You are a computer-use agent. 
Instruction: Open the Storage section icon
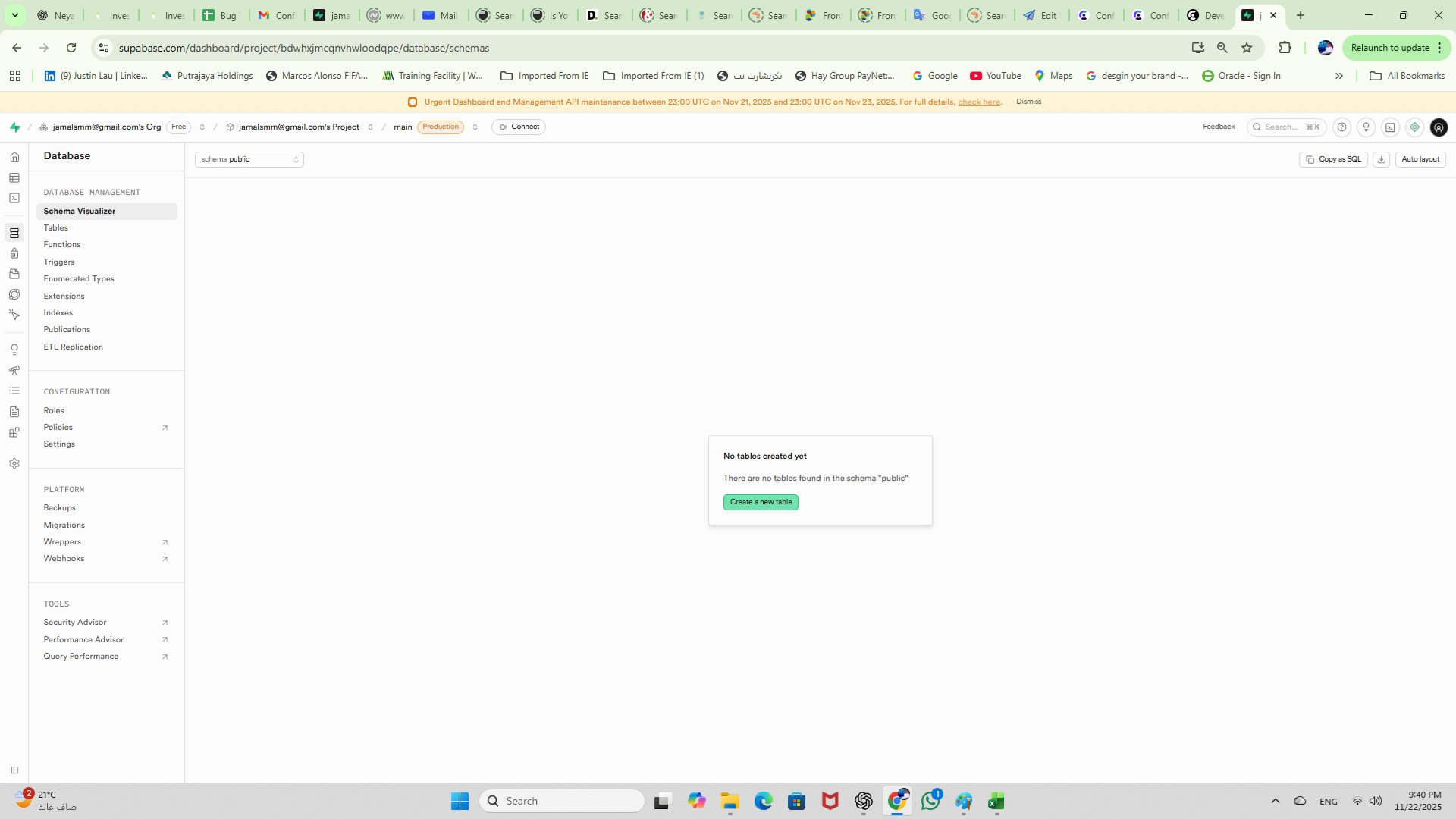(14, 274)
